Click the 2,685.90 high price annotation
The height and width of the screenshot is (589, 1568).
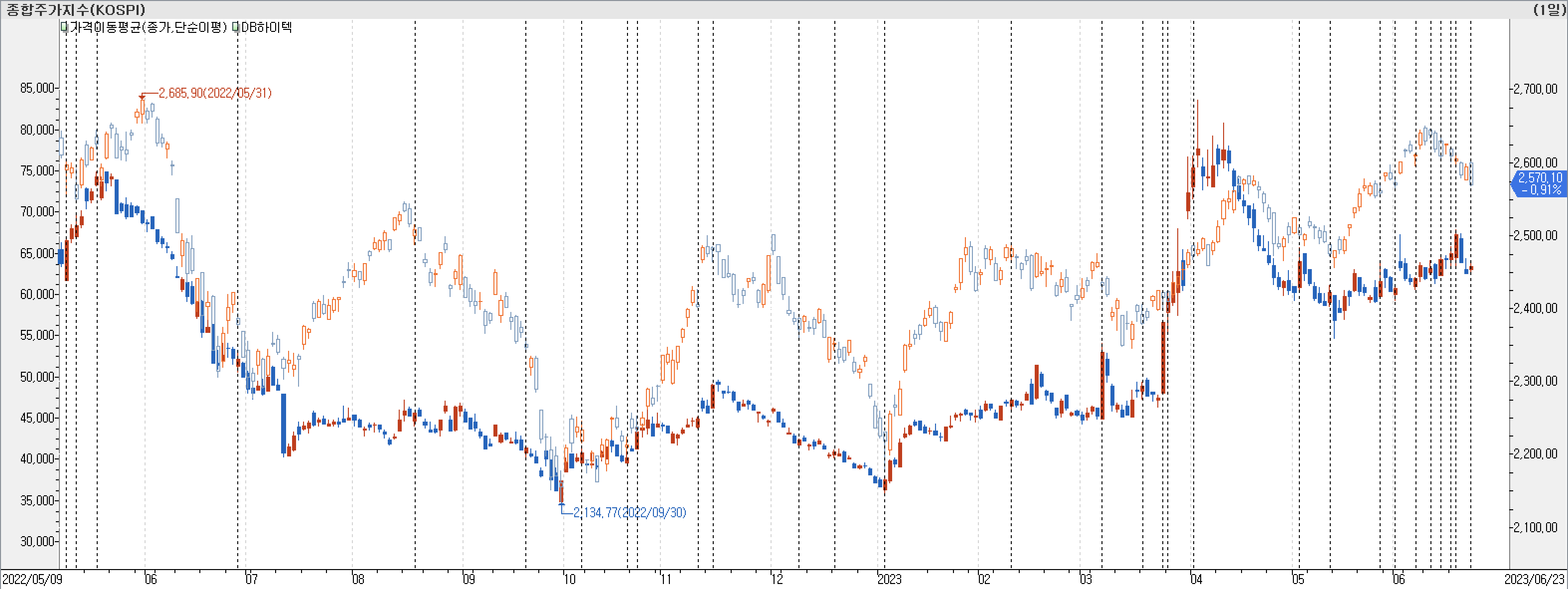tap(215, 93)
